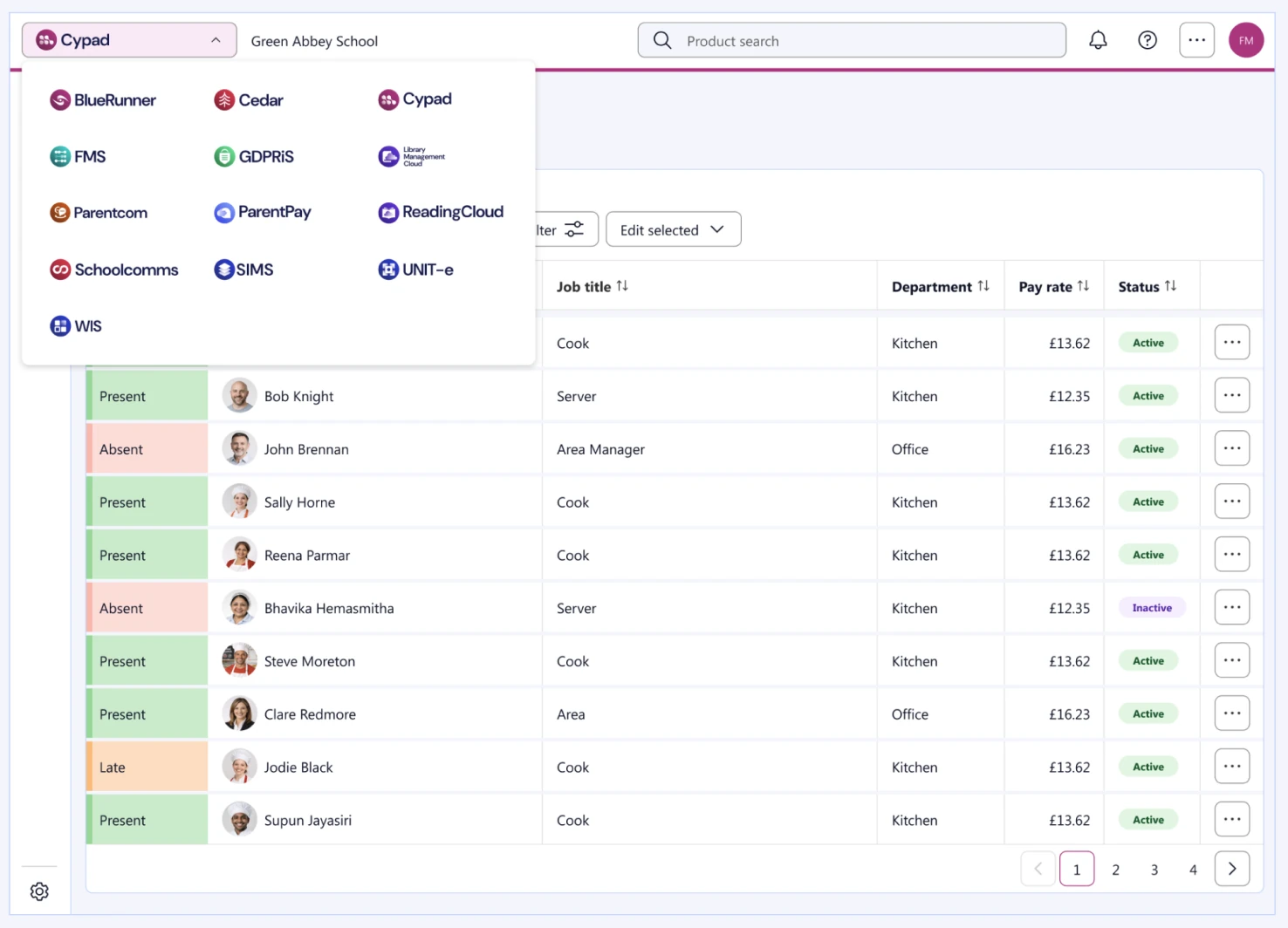Expand the Edit selected dropdown
The width and height of the screenshot is (1288, 928).
[674, 229]
